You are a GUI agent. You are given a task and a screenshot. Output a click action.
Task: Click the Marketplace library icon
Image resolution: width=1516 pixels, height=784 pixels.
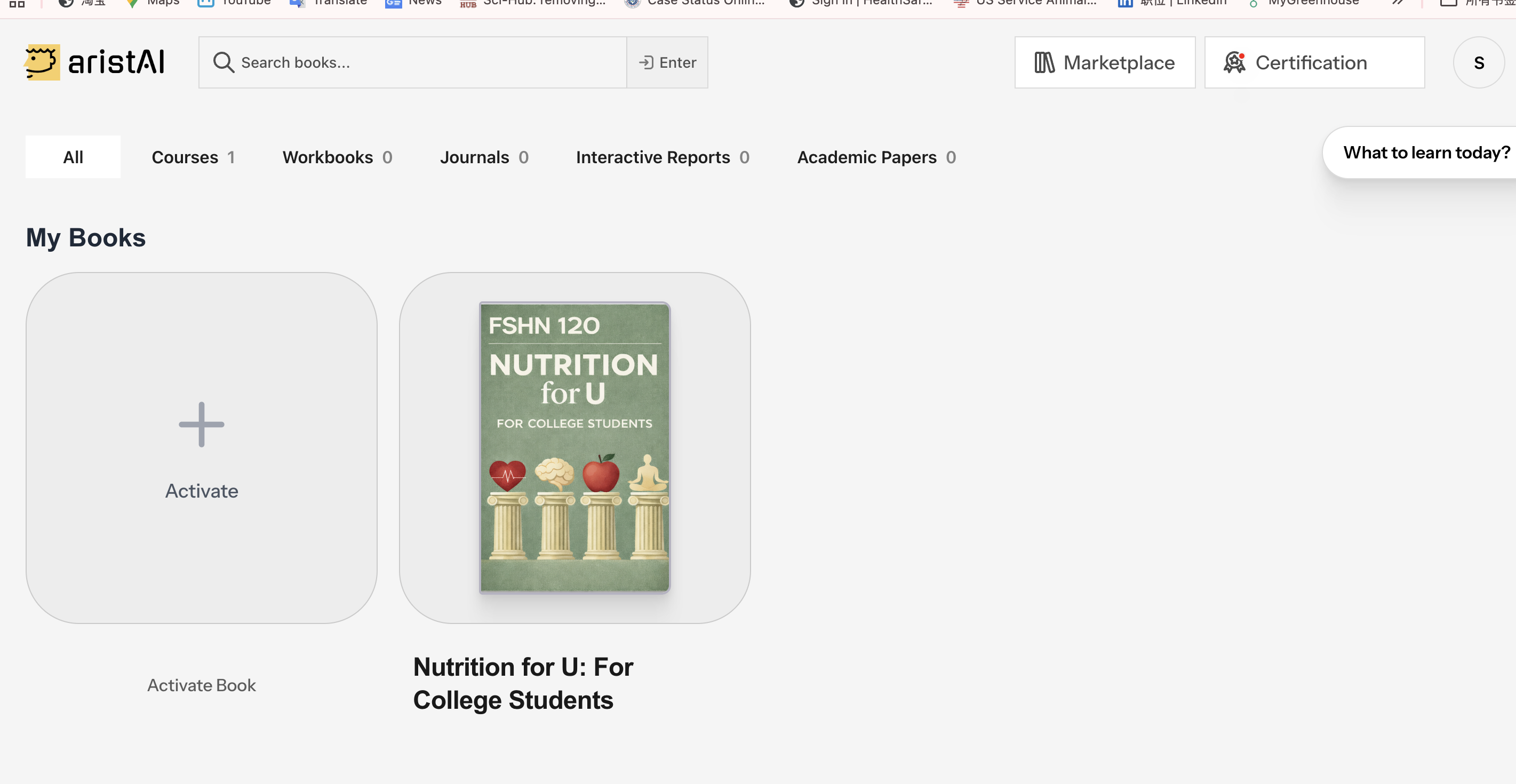click(x=1046, y=62)
